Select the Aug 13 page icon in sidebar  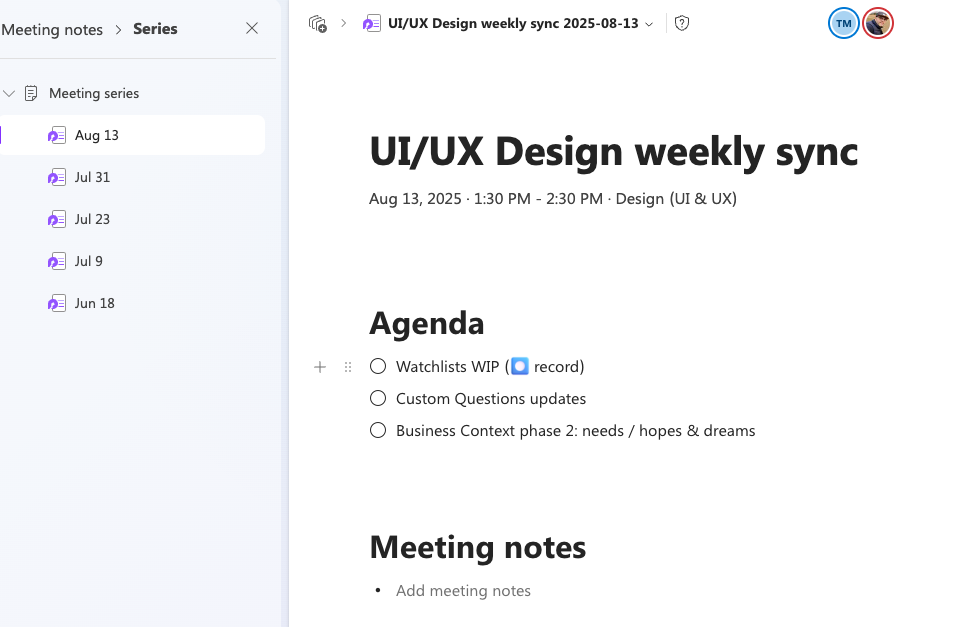pos(58,135)
